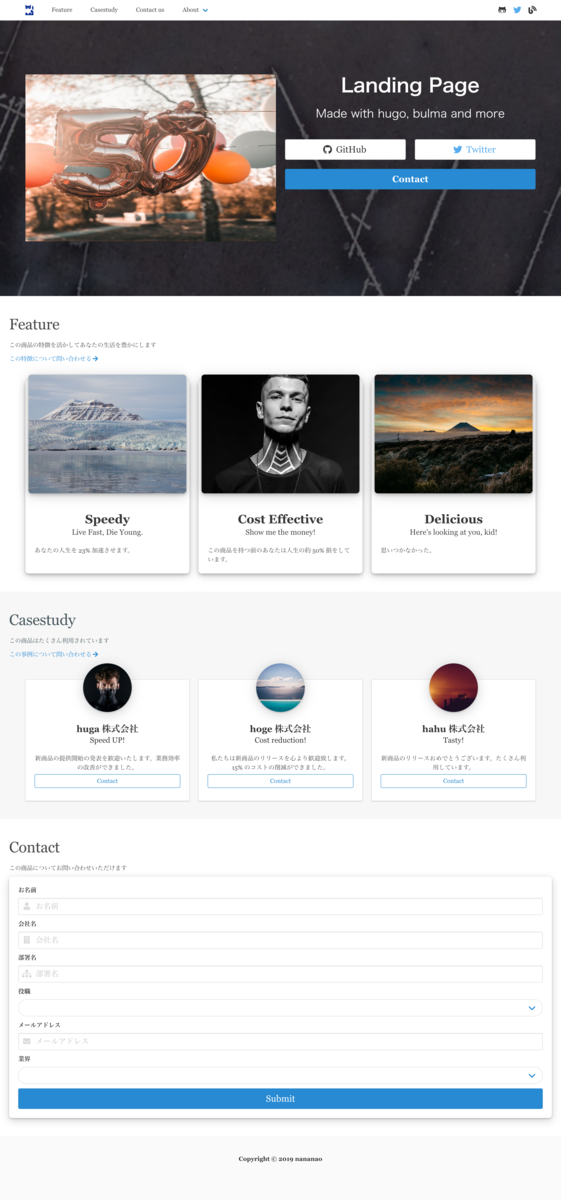Follow the casestudy inquiry link with arrow
This screenshot has height=1200, width=561.
54,654
